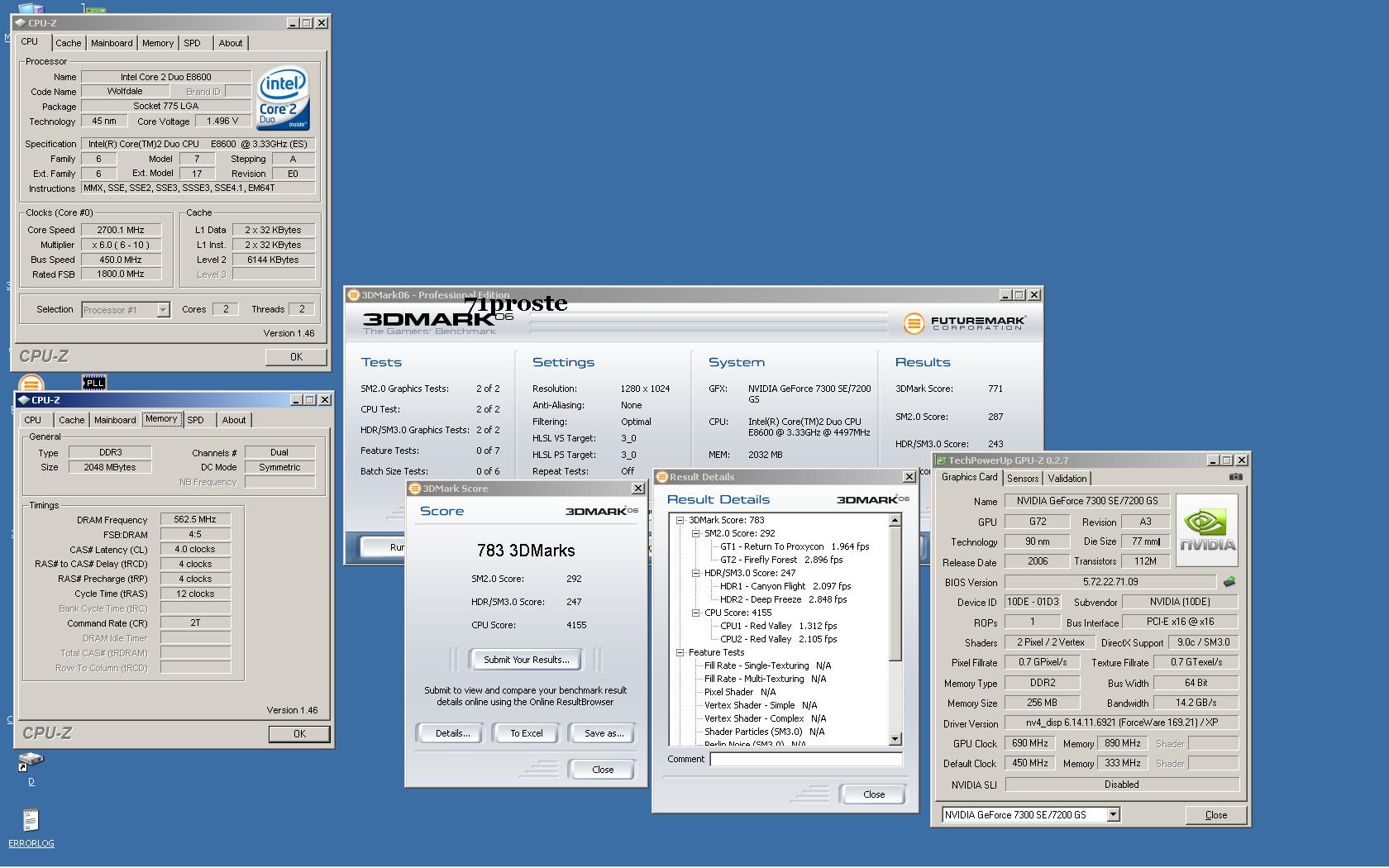Select GT1 - Return To Proxycon row
This screenshot has height=868, width=1389.
point(795,546)
